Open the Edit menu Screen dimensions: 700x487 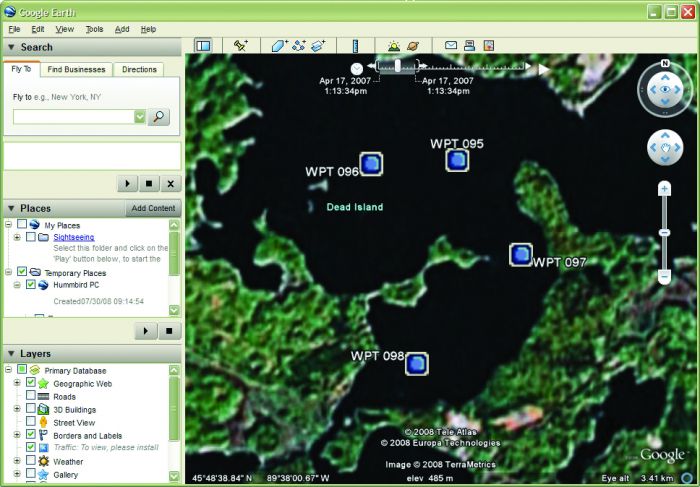pos(38,29)
